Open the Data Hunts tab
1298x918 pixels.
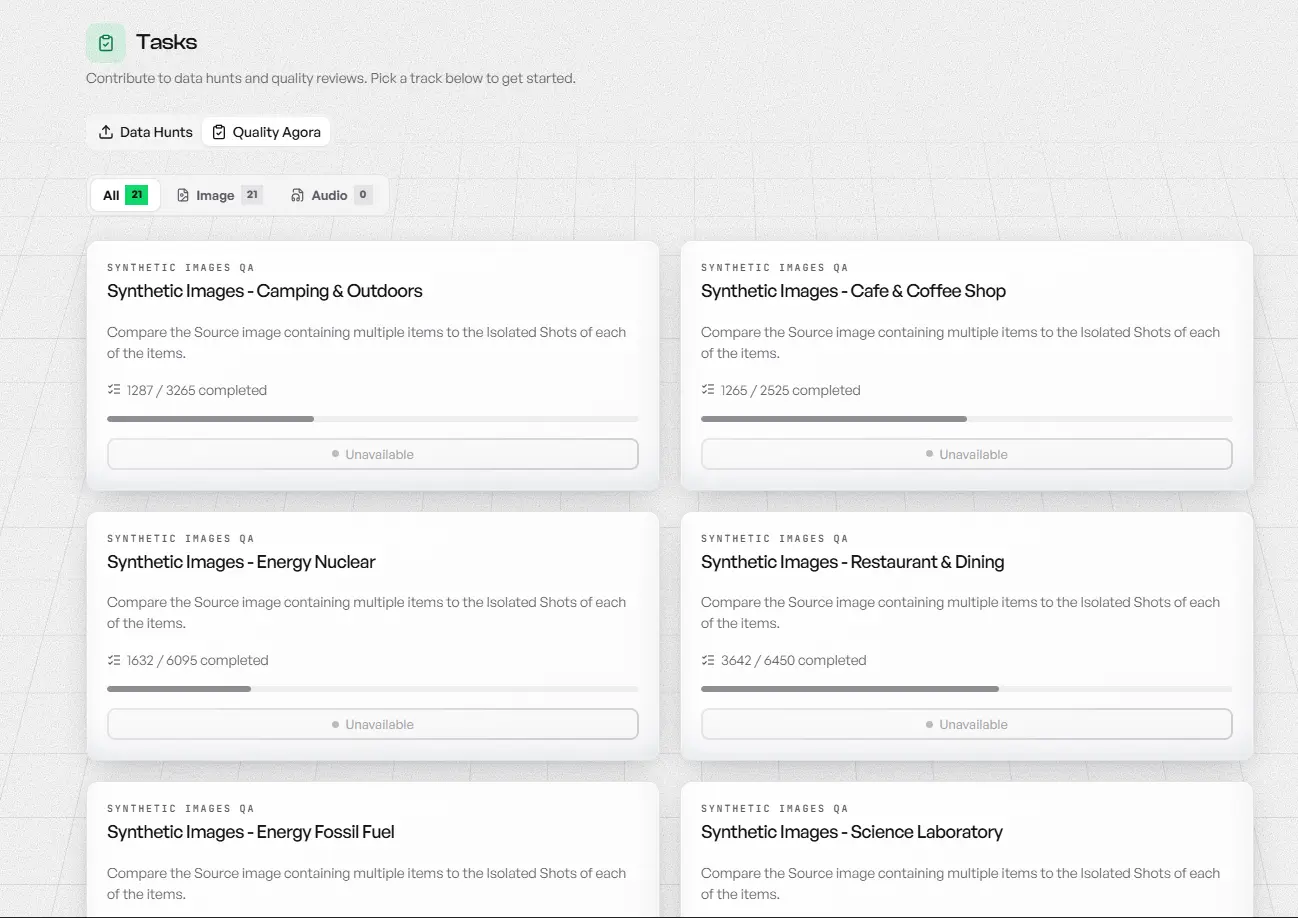coord(146,132)
